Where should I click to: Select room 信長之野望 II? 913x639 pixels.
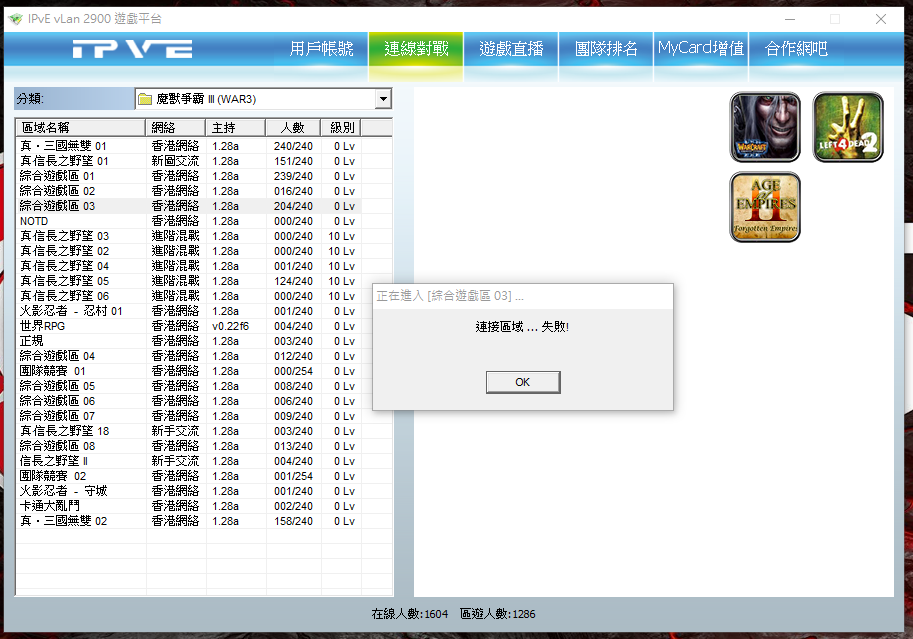tap(189, 461)
